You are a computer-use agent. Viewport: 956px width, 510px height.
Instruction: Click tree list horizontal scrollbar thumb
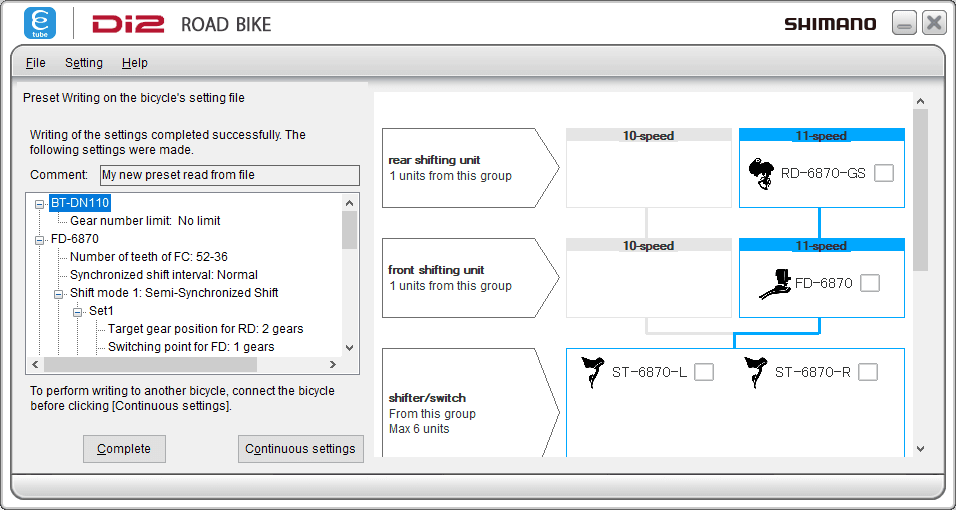click(x=150, y=365)
